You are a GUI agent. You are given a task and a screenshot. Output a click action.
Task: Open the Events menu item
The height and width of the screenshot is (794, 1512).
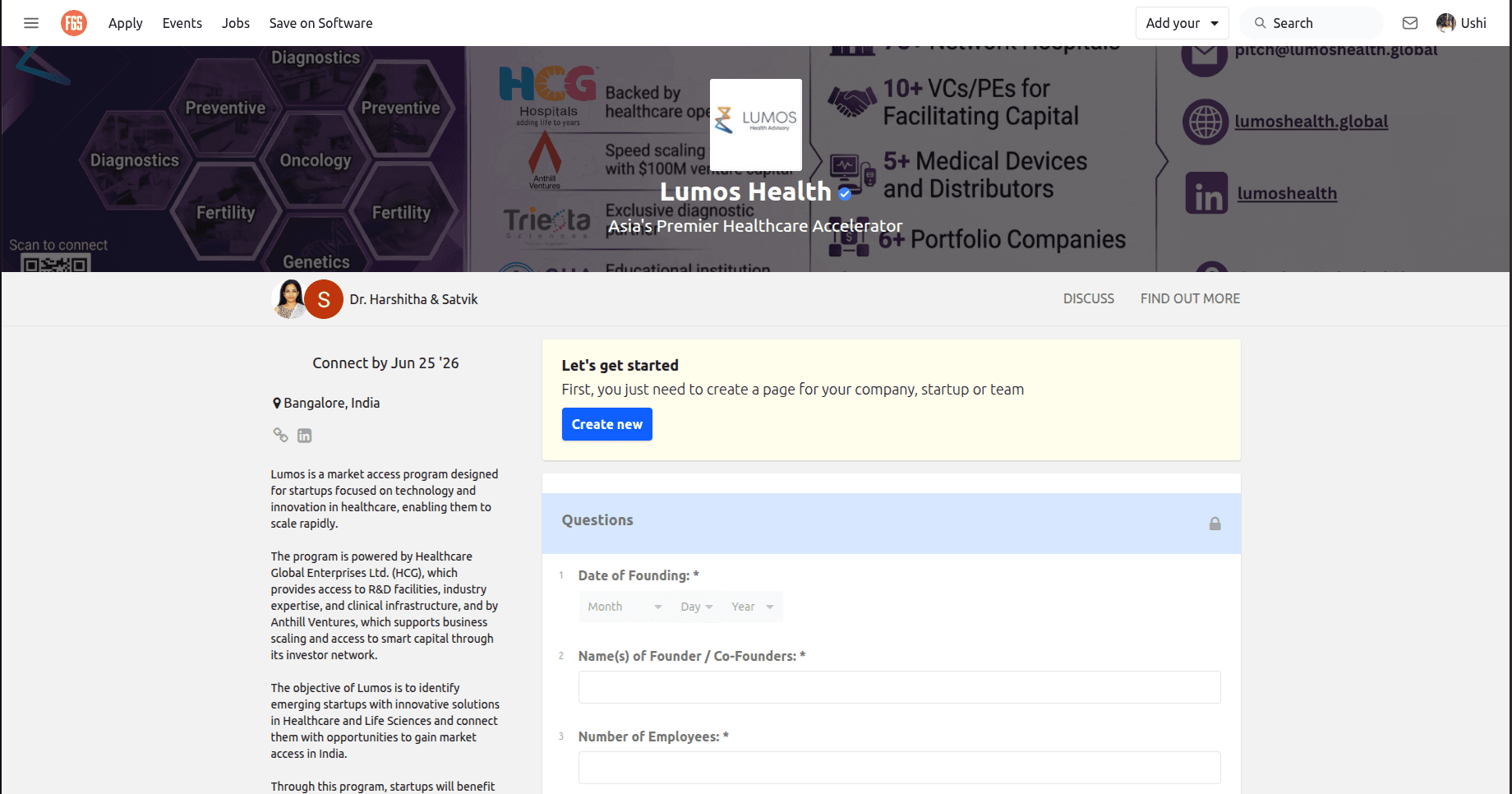tap(182, 23)
